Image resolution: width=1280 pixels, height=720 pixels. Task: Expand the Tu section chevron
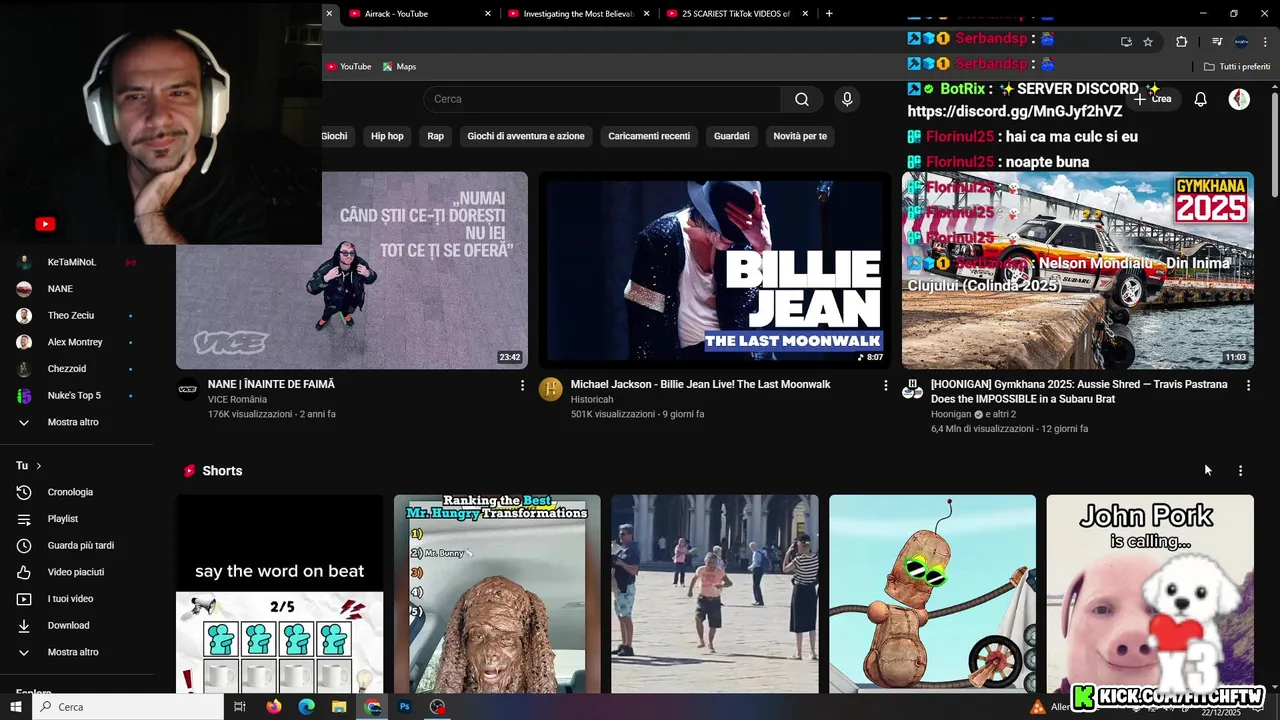click(x=39, y=466)
